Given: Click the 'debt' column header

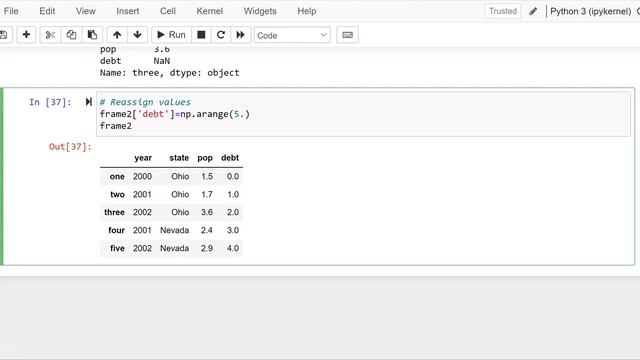Looking at the screenshot, I should pyautogui.click(x=230, y=158).
